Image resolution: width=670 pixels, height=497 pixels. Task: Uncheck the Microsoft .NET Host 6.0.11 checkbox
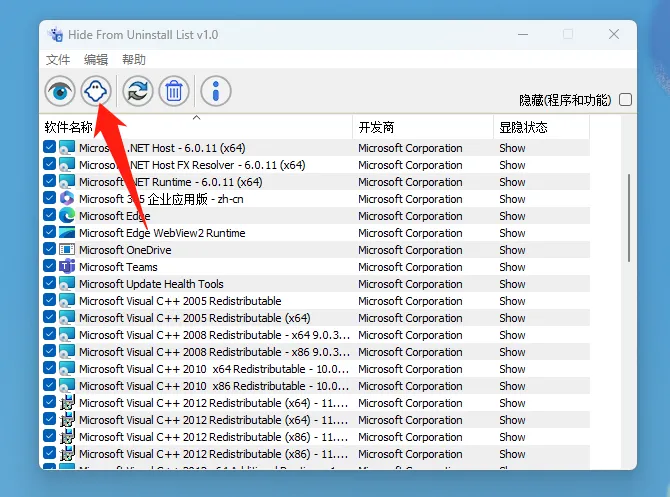click(50, 147)
